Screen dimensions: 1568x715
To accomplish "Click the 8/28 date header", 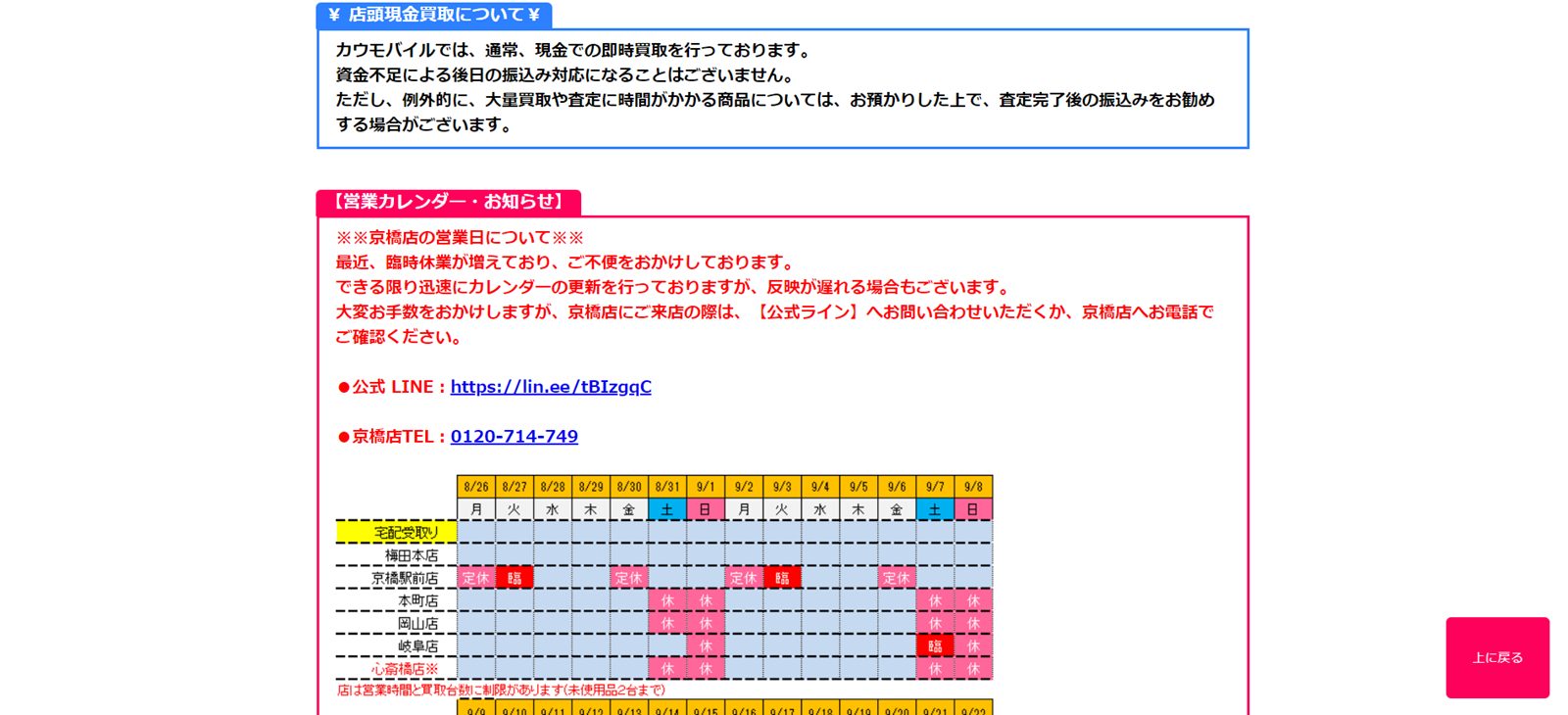I will coord(553,487).
